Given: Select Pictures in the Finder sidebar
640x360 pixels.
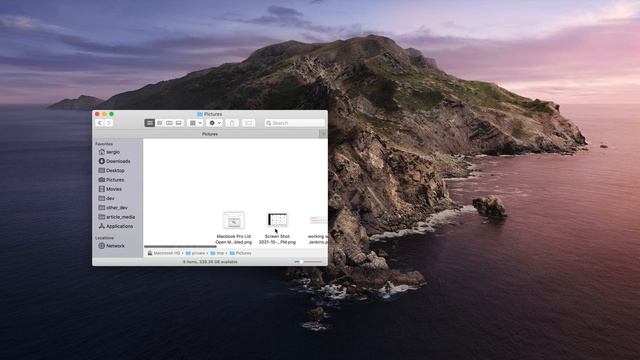Looking at the screenshot, I should click(111, 180).
